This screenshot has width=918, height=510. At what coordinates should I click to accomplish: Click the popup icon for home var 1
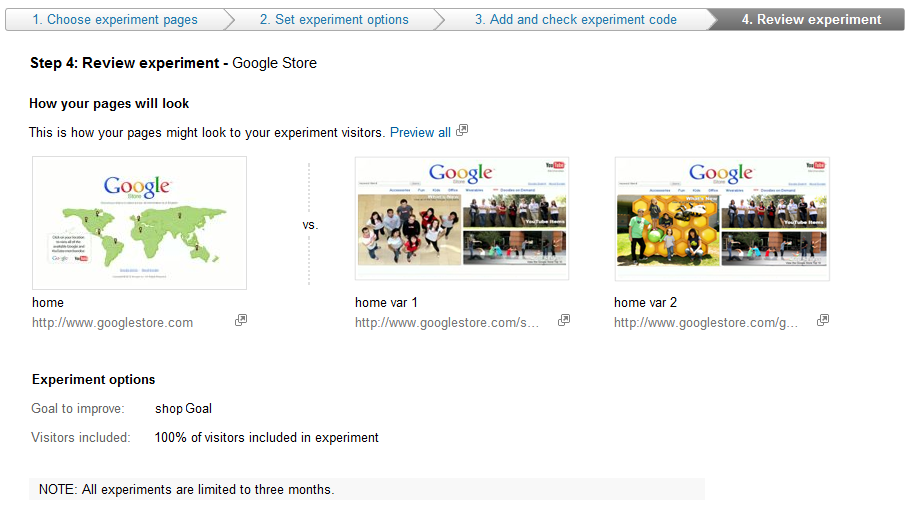point(564,320)
